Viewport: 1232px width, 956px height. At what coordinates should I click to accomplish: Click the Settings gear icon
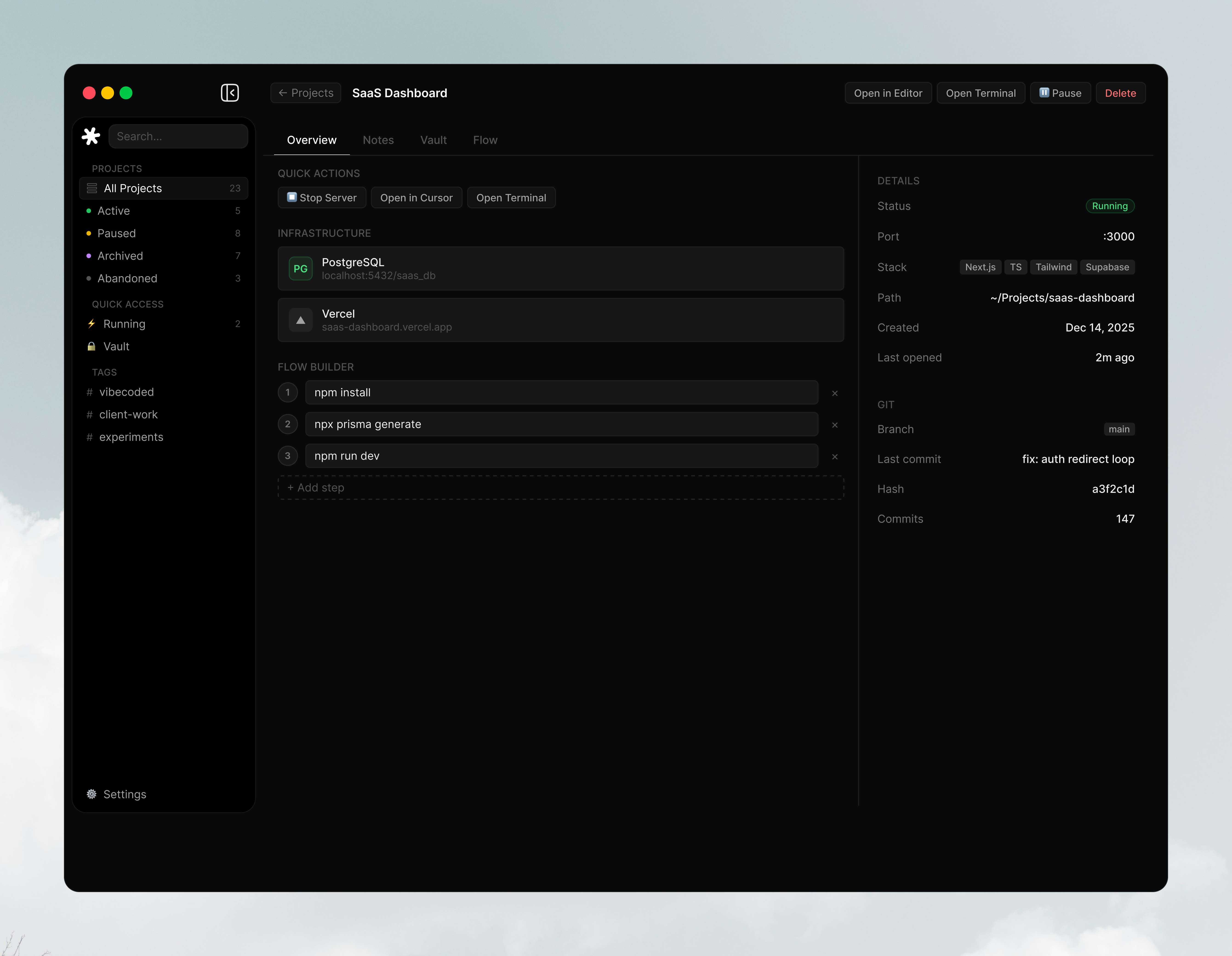pyautogui.click(x=91, y=794)
